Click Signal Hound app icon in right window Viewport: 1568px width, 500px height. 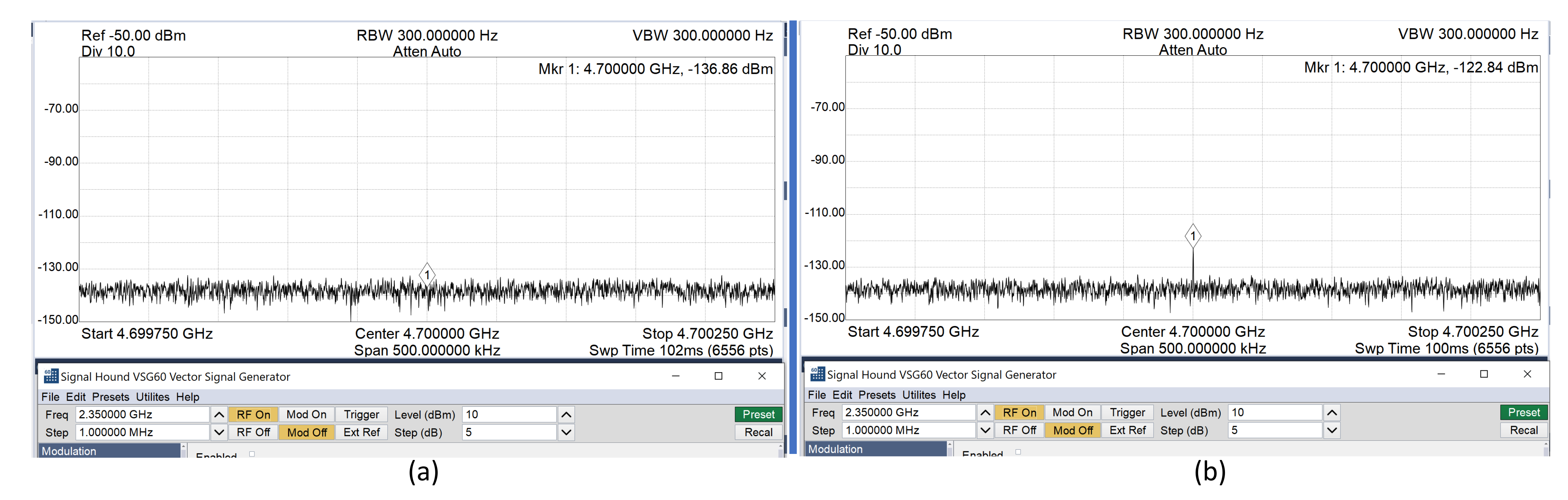[x=818, y=374]
